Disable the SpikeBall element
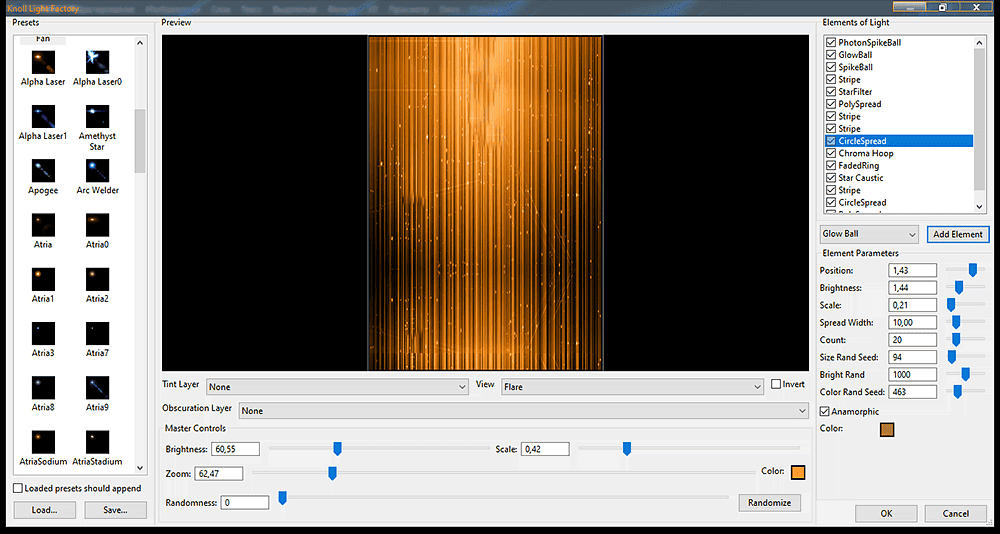This screenshot has height=534, width=1000. (831, 67)
